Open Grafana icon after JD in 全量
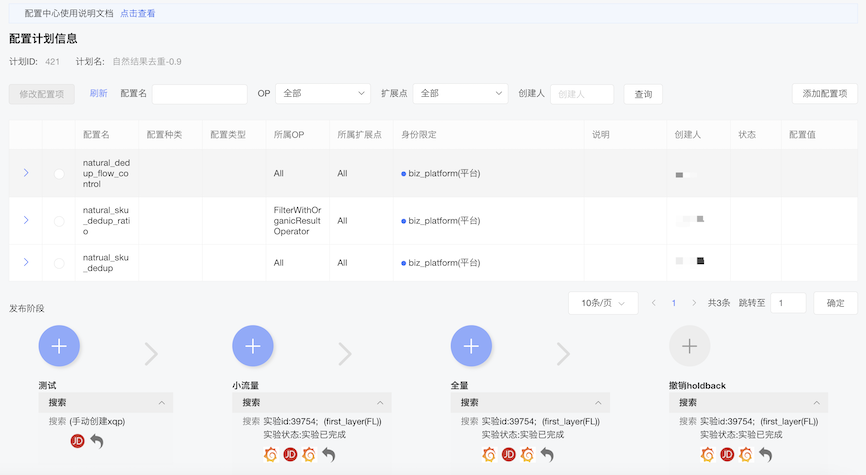The width and height of the screenshot is (866, 475). (527, 454)
